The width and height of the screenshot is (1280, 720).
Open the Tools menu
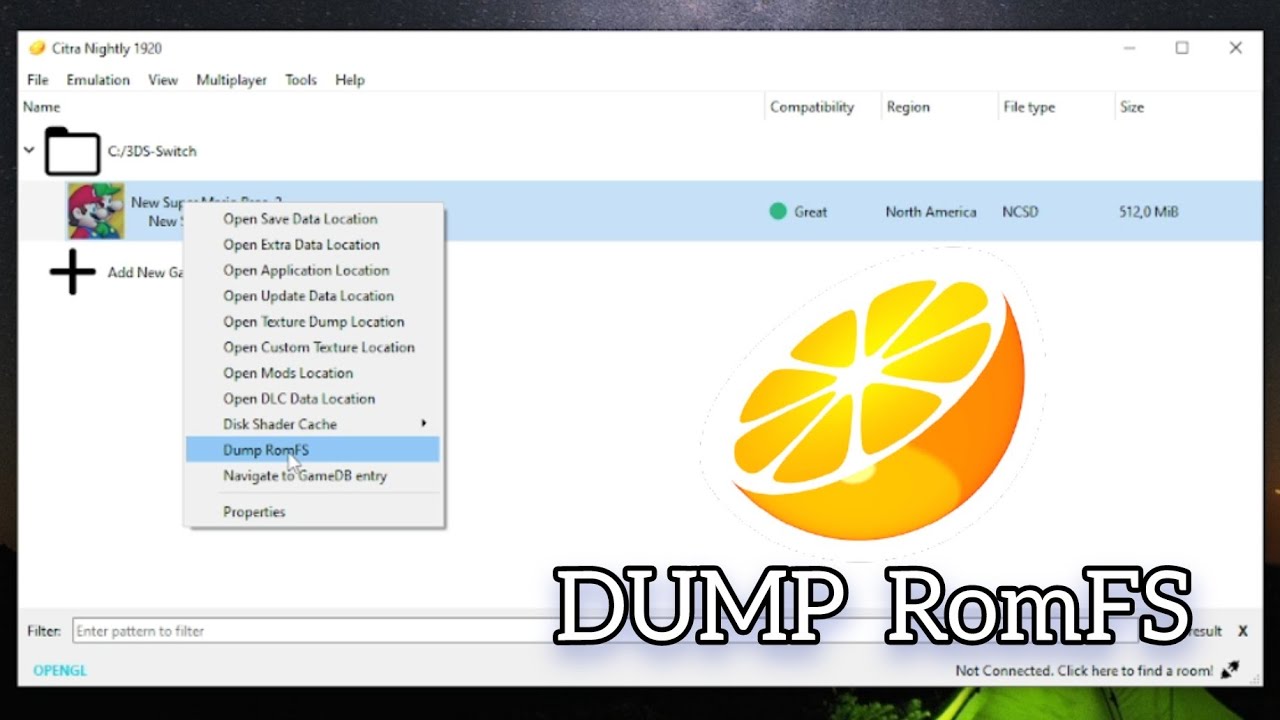(301, 80)
